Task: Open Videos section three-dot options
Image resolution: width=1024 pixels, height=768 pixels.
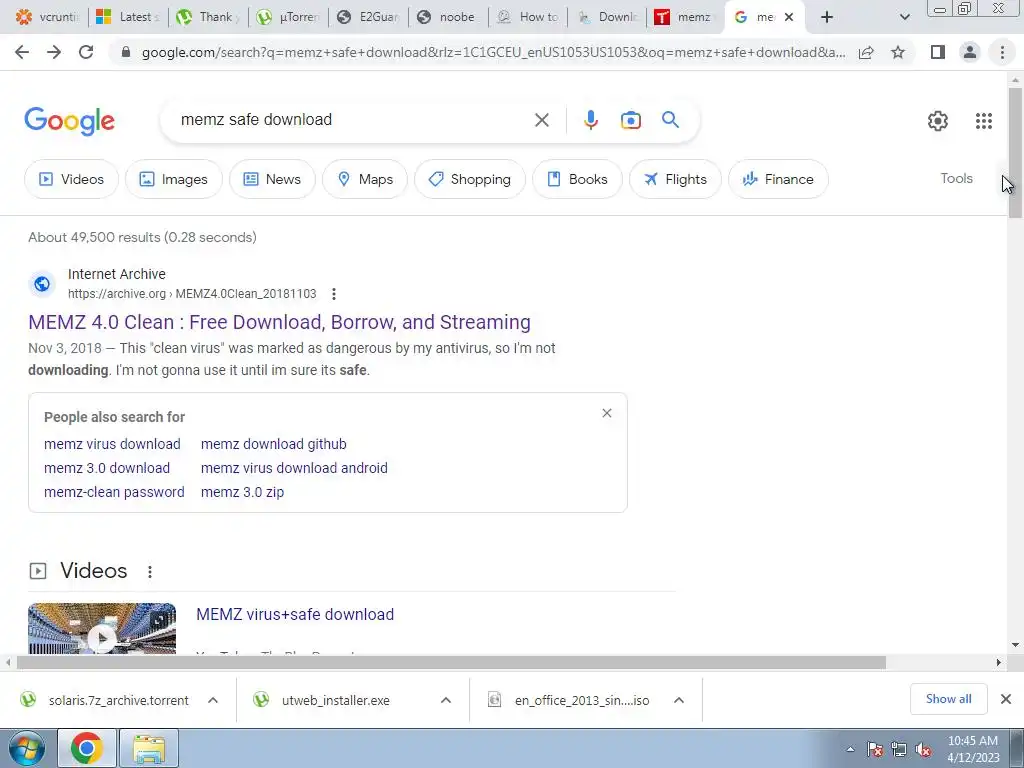Action: (x=150, y=571)
